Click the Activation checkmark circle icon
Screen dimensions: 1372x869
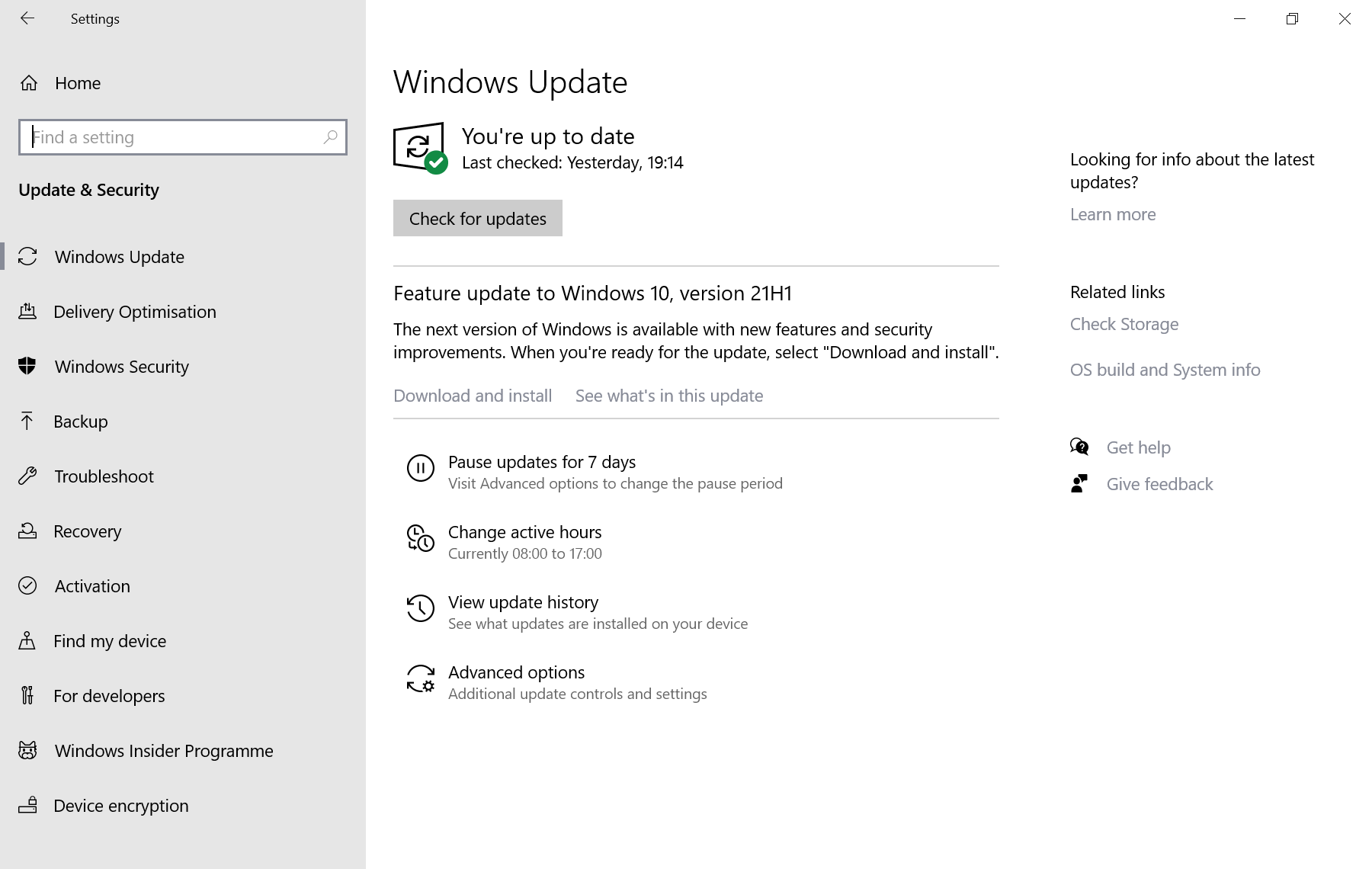coord(27,585)
